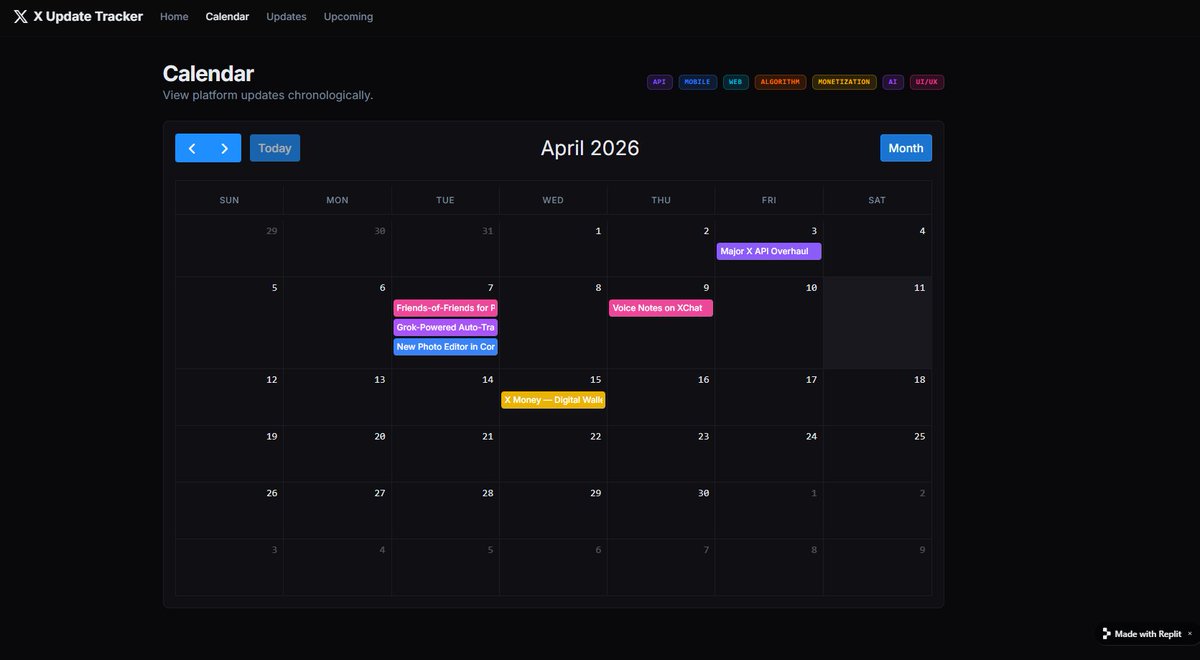Open the Home nav link
The width and height of the screenshot is (1200, 660).
(174, 16)
